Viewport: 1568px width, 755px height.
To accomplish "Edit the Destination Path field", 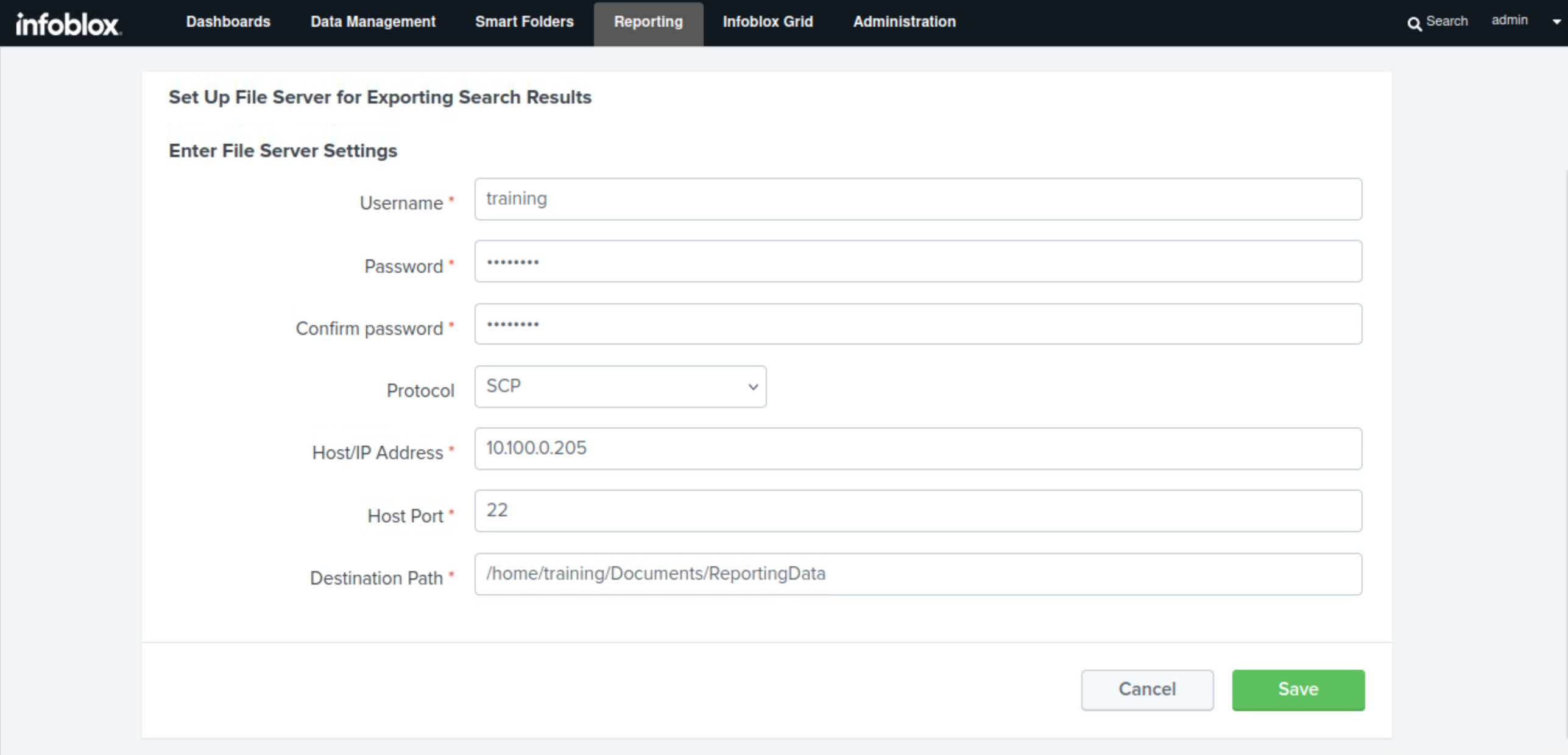I will tap(917, 574).
